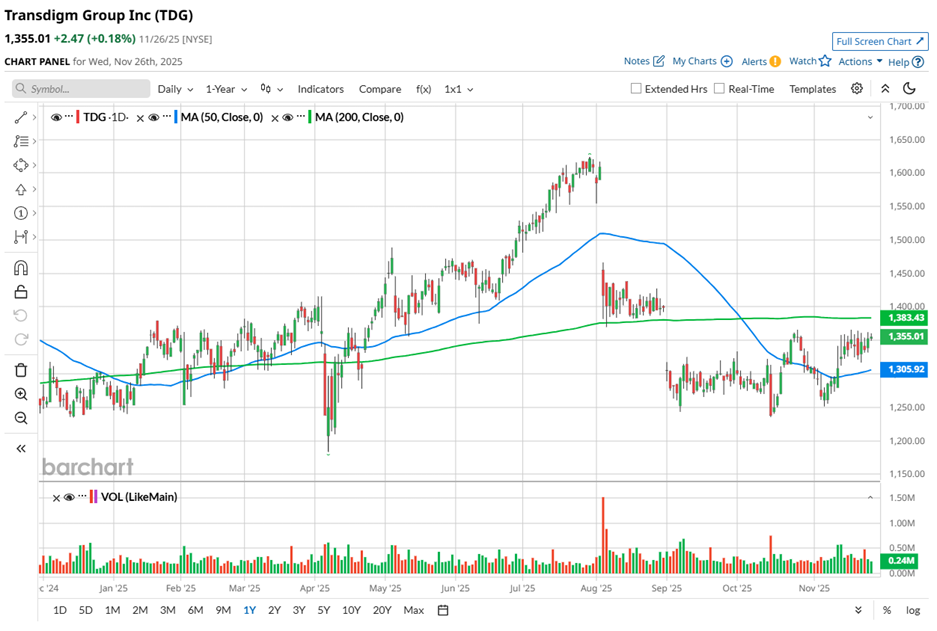937x631 pixels.
Task: Zoom out of the chart
Action: click(20, 418)
